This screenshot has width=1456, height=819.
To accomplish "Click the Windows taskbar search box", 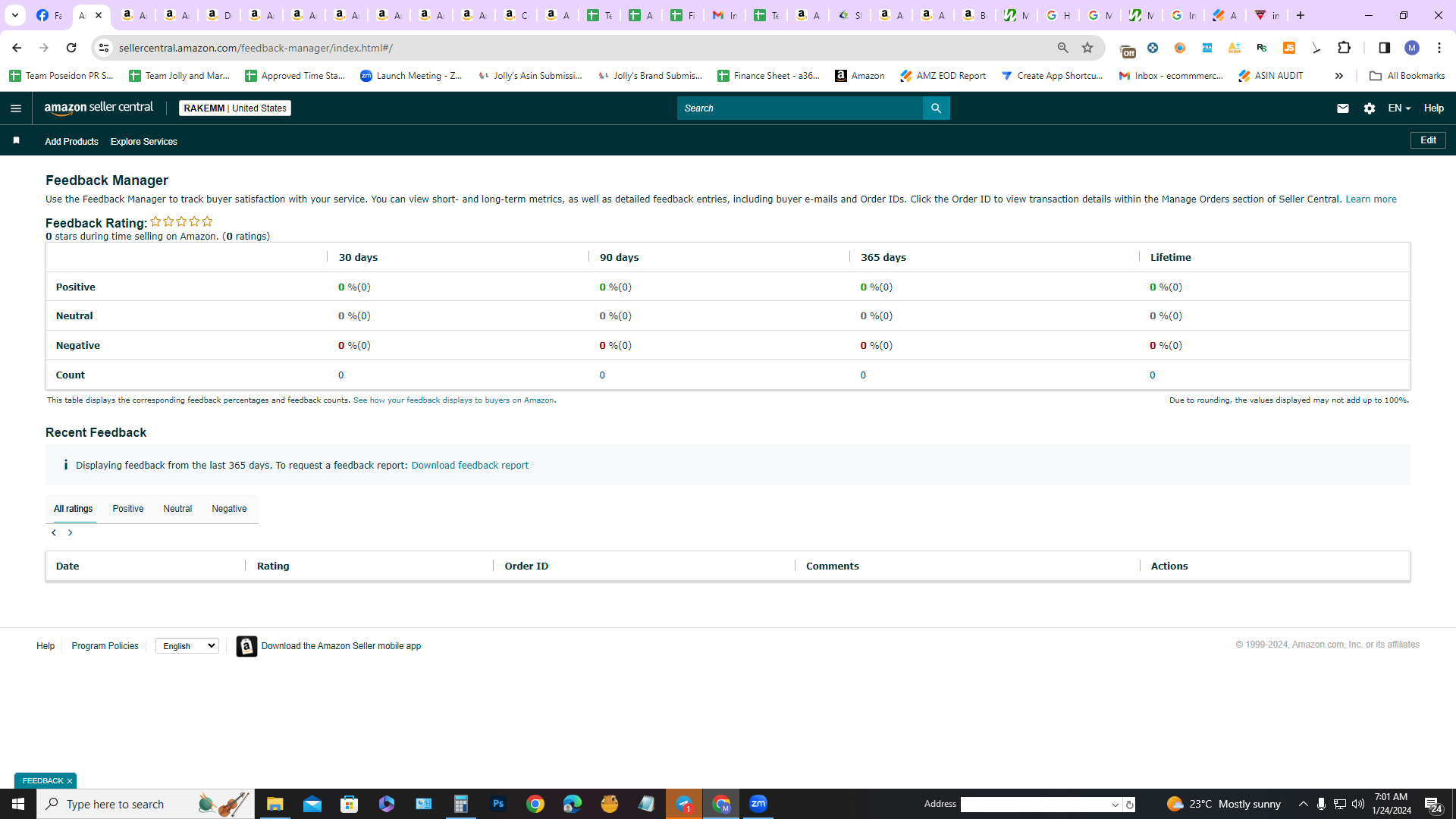I will pos(146,804).
